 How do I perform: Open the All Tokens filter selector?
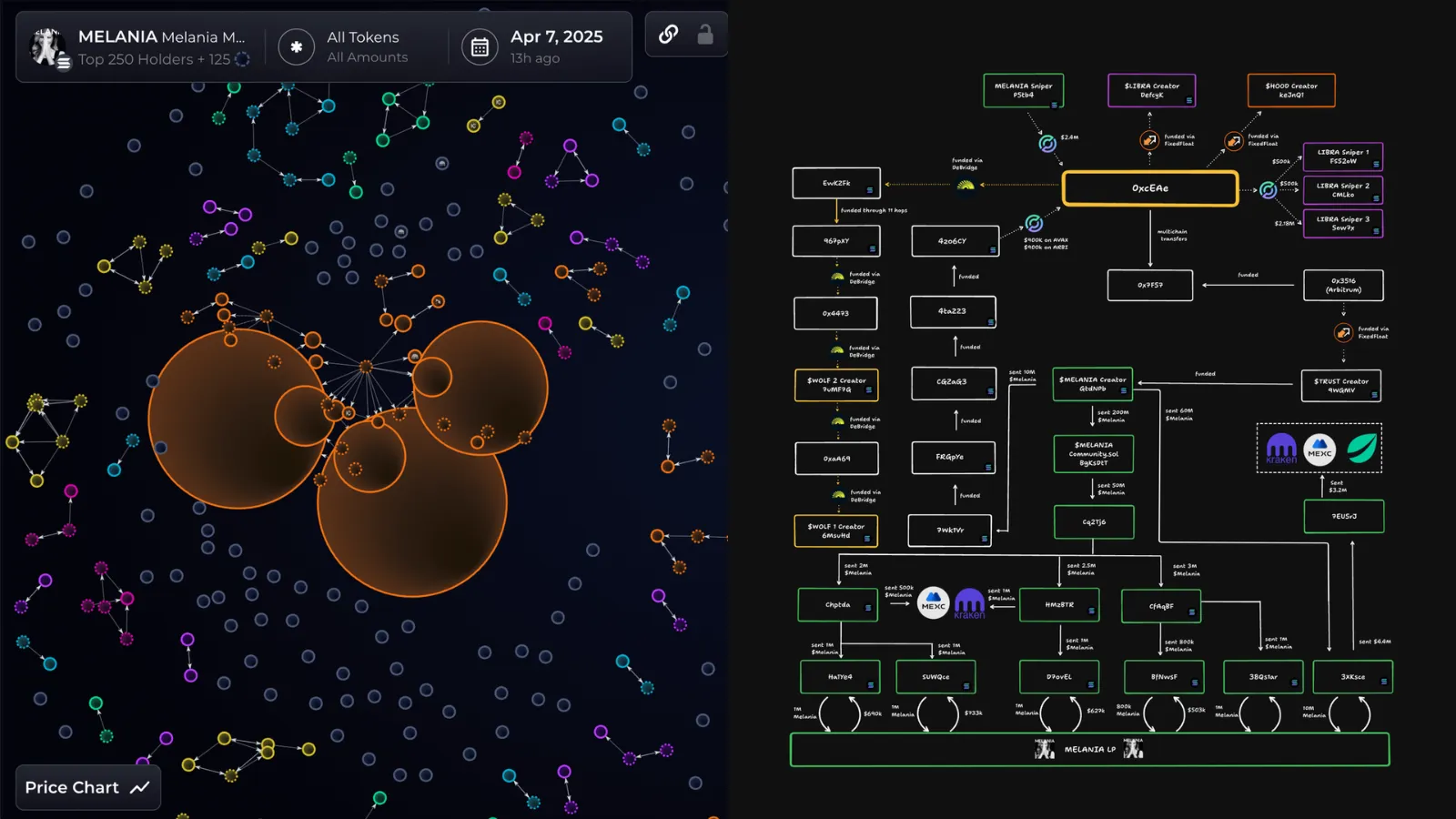click(362, 36)
